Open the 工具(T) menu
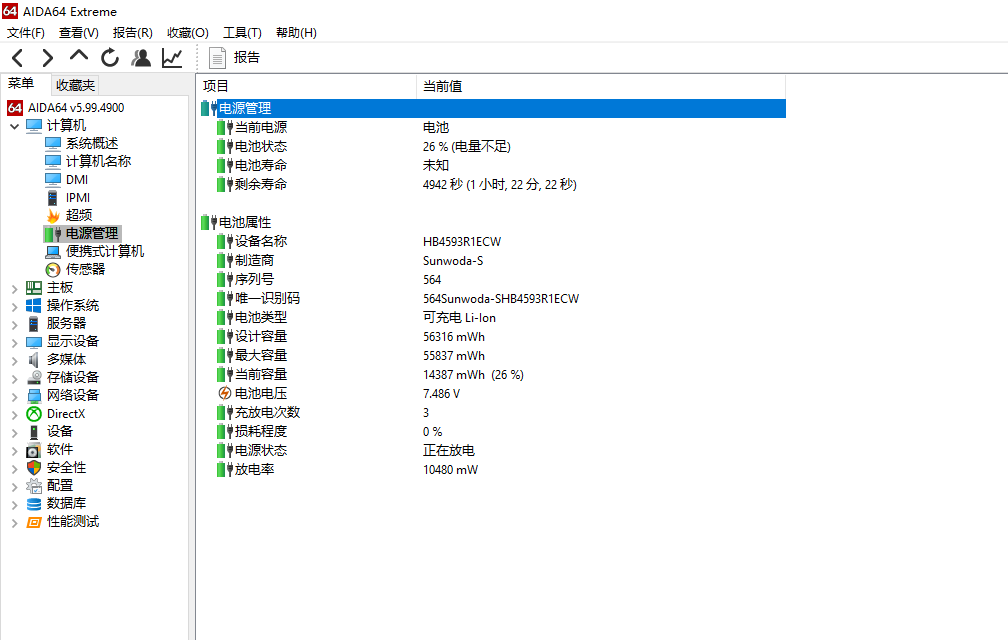The image size is (1008, 640). [242, 33]
